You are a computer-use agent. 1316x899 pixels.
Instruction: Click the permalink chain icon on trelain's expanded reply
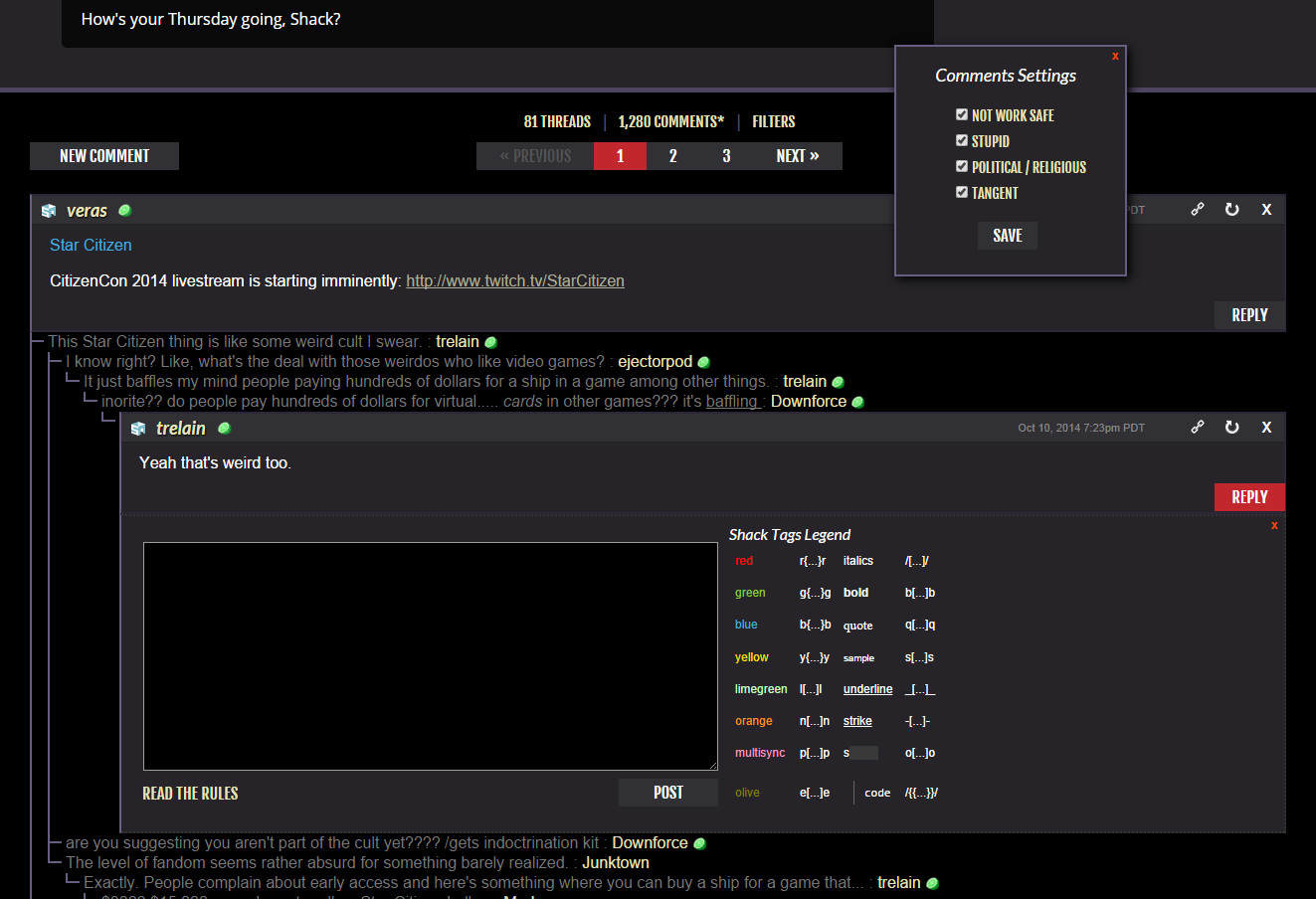(x=1198, y=427)
